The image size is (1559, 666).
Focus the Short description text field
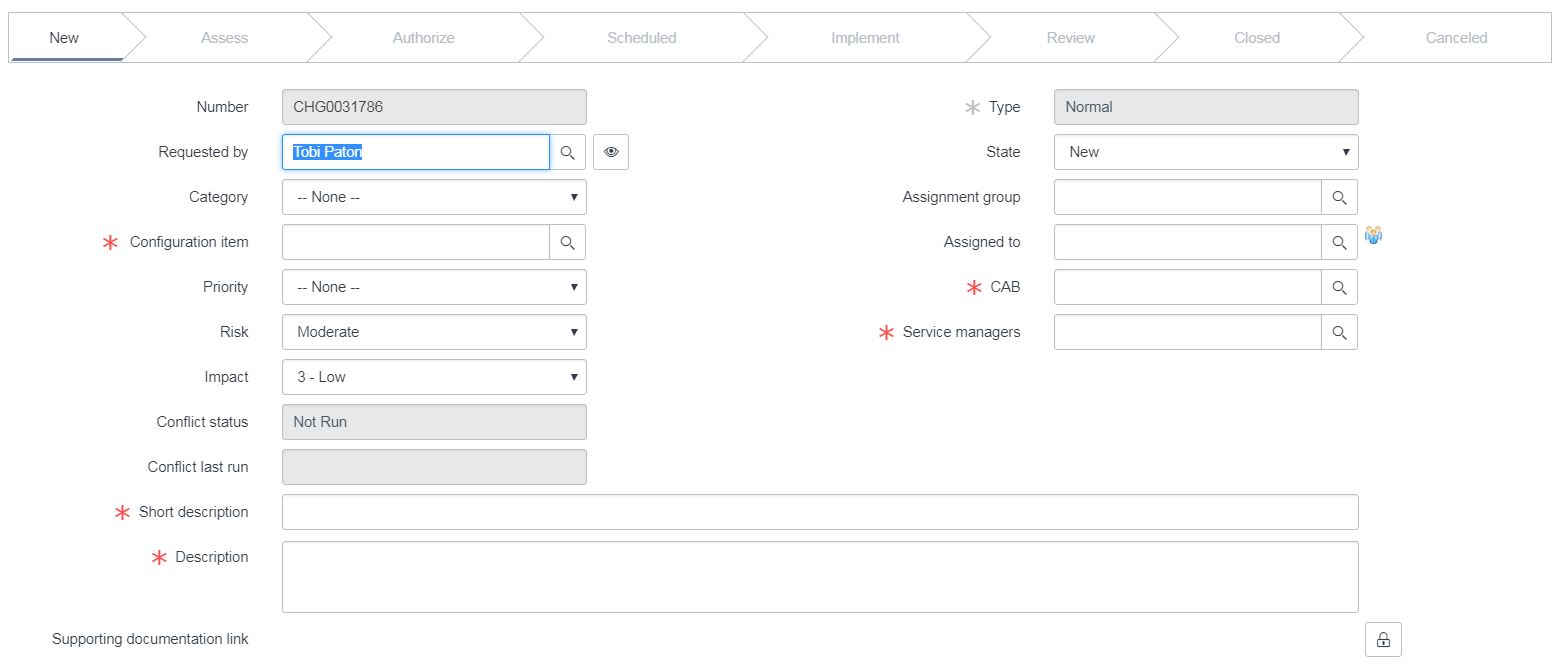(x=819, y=512)
